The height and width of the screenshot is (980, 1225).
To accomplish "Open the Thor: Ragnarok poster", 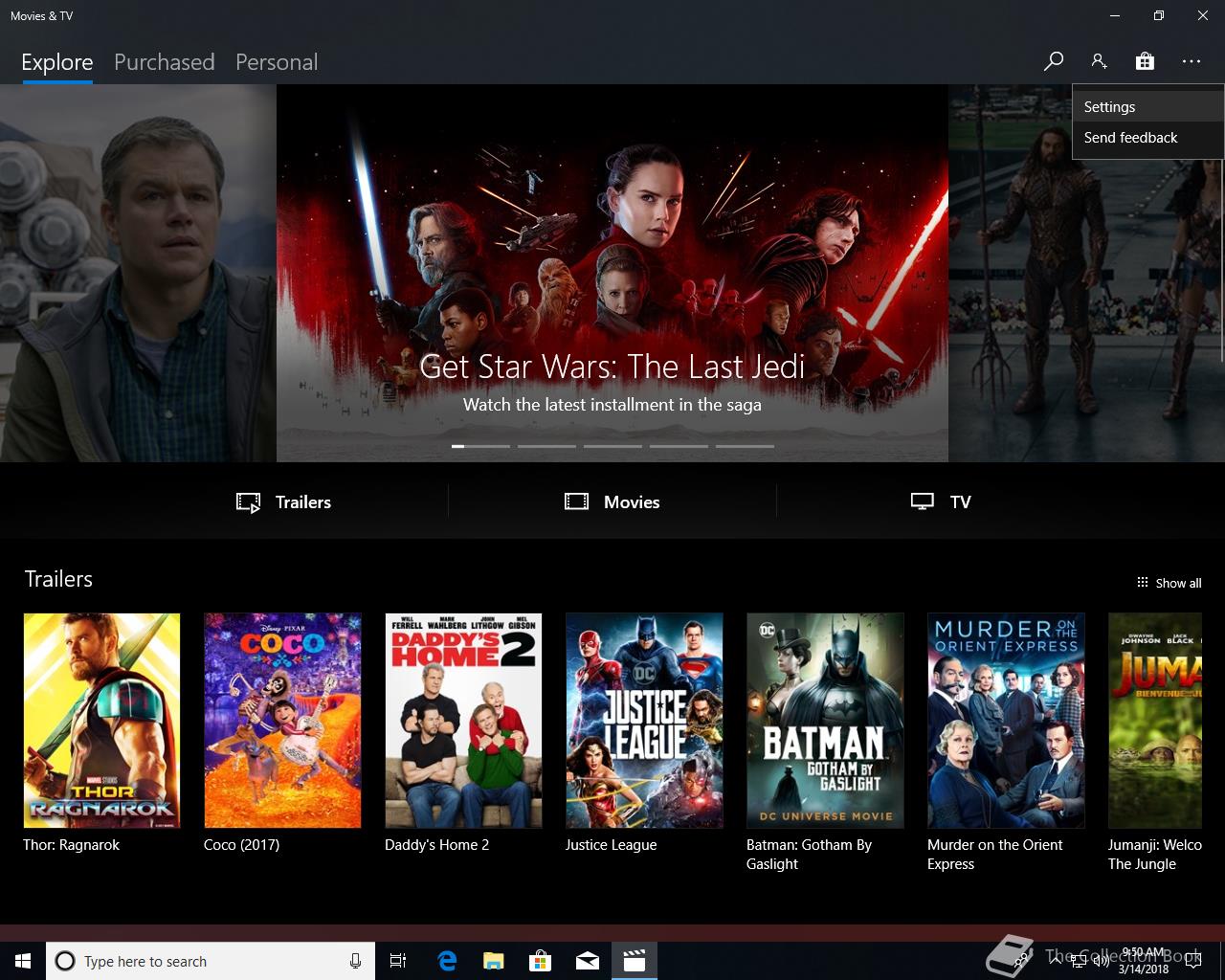I will (x=101, y=721).
